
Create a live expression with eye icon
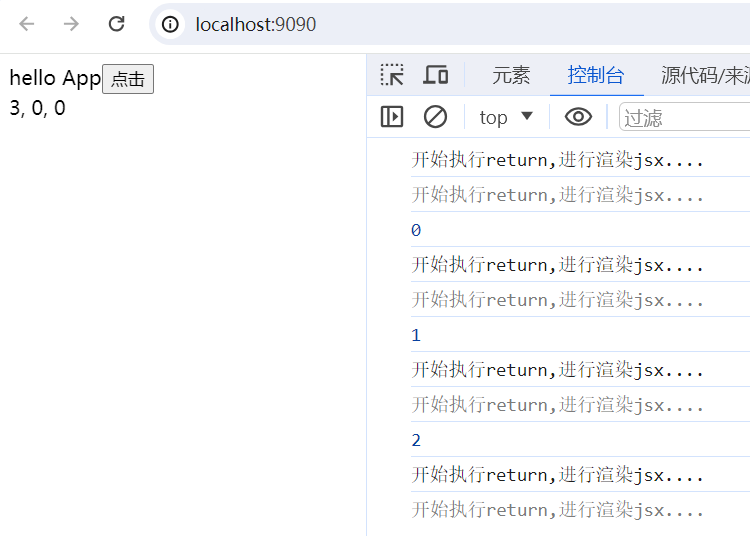[x=578, y=117]
